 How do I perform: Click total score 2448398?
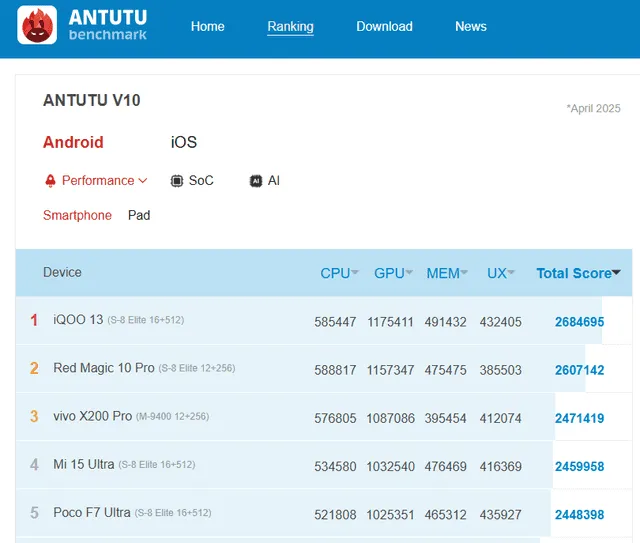pyautogui.click(x=580, y=515)
